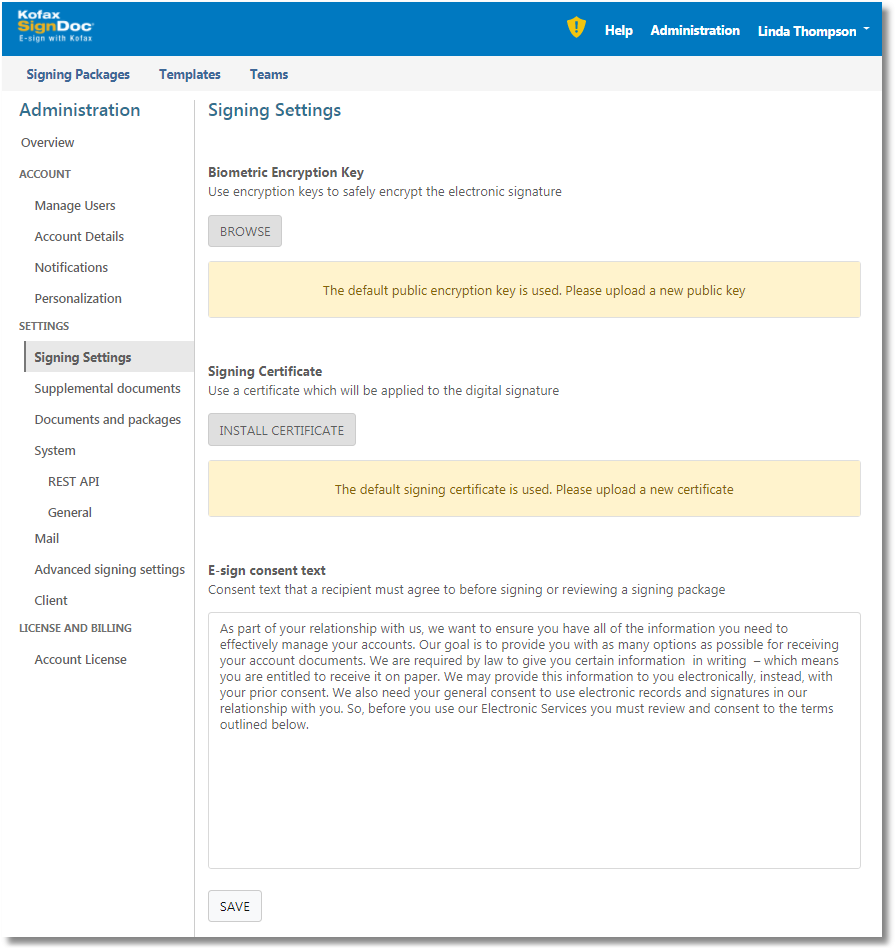This screenshot has width=896, height=951.
Task: Select Supplemental documents in sidebar
Action: (x=107, y=389)
